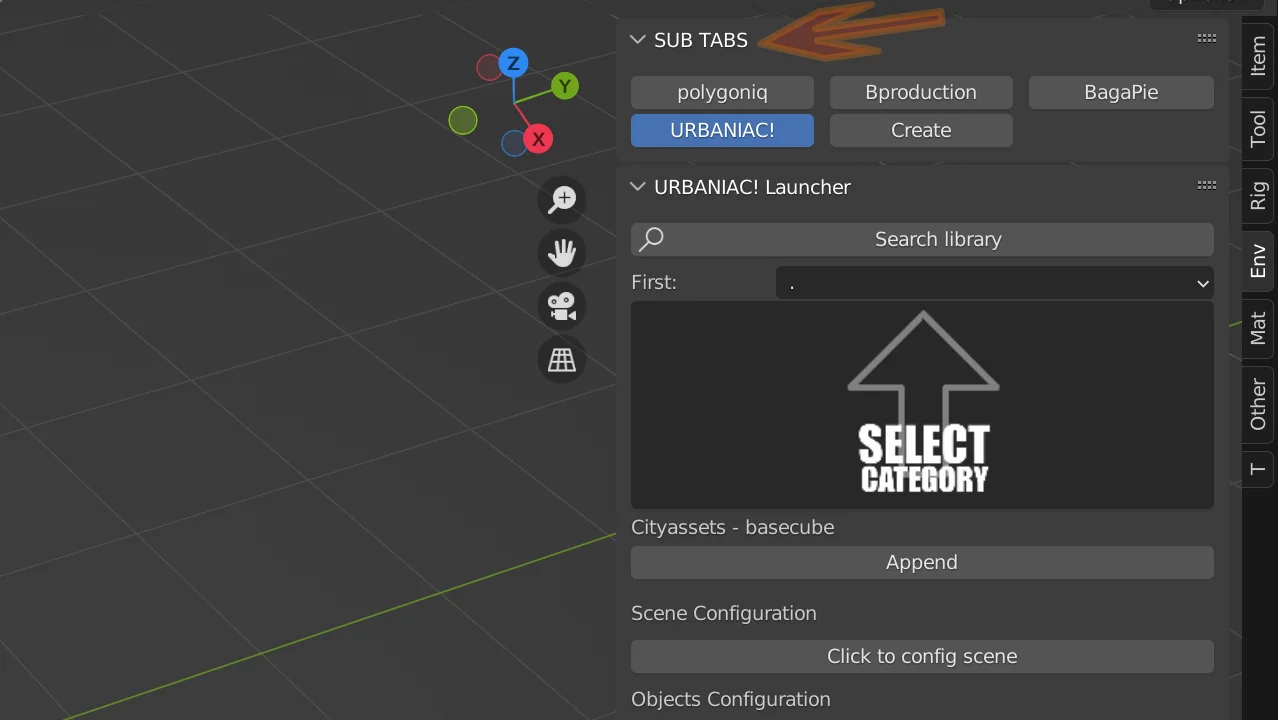Click the zoom viewport magnifier icon
1278x720 pixels.
(x=562, y=199)
